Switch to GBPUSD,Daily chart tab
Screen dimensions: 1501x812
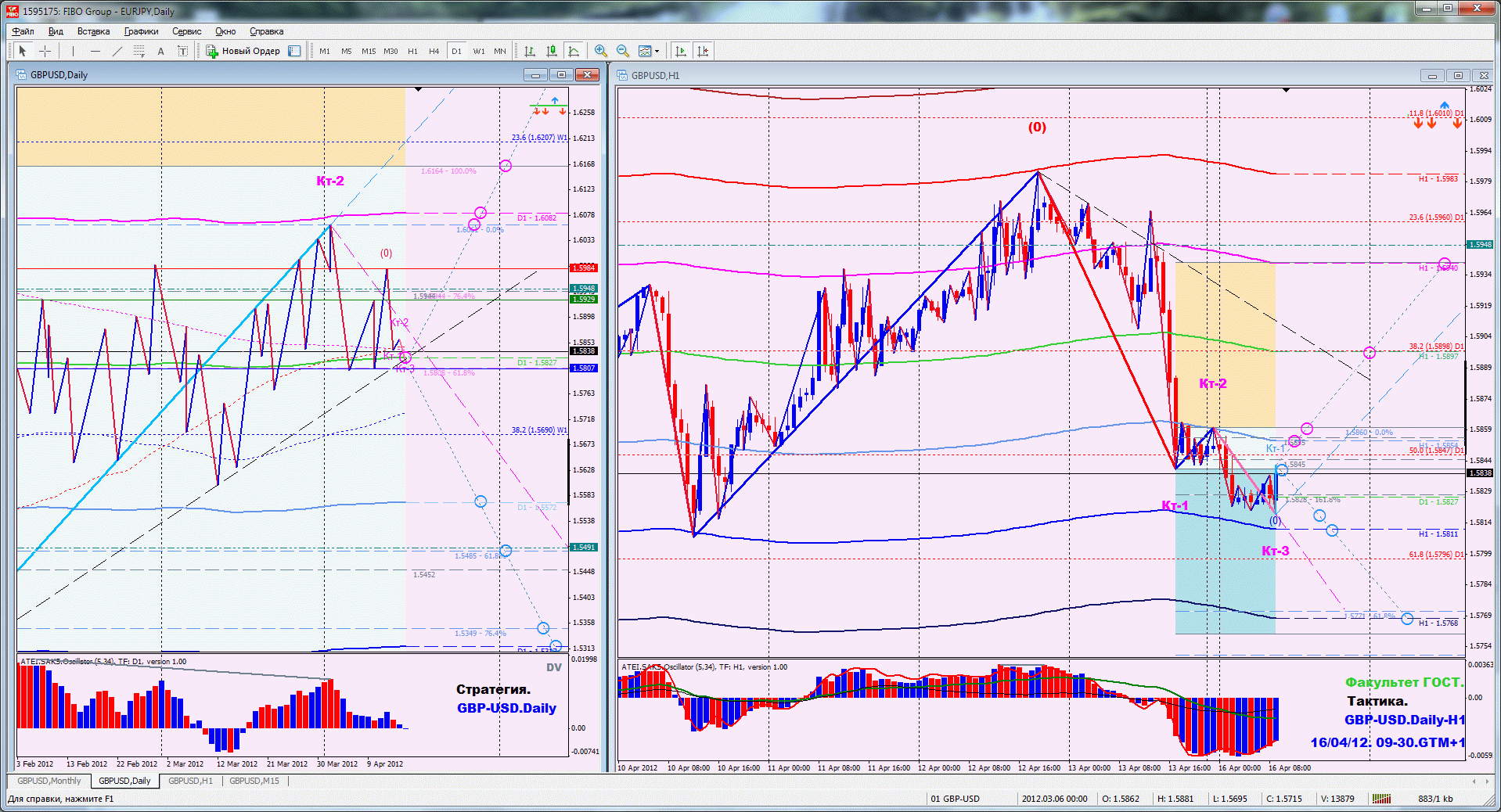[x=124, y=781]
